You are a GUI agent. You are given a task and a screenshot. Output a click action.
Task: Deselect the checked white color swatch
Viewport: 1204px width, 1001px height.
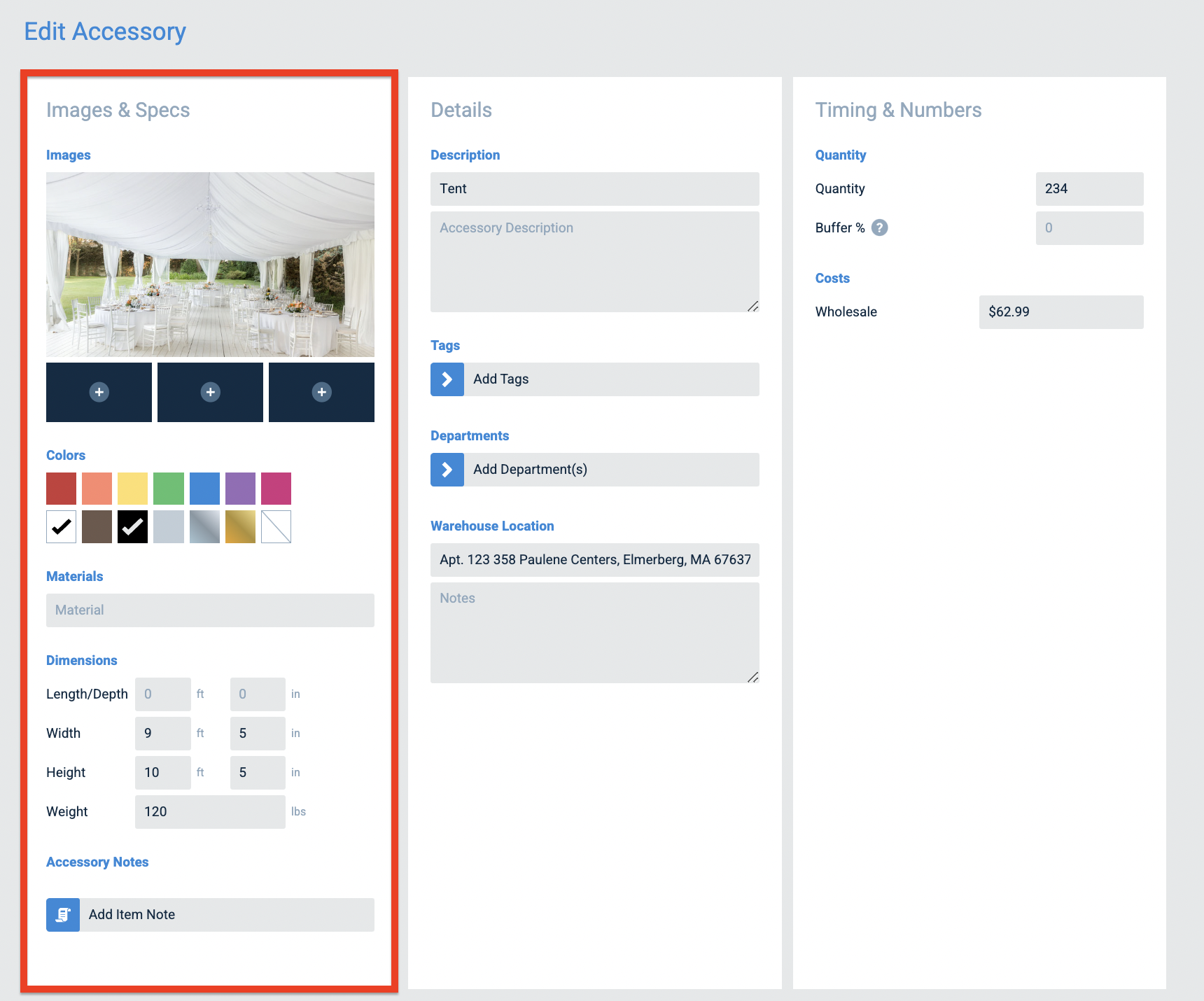(61, 526)
